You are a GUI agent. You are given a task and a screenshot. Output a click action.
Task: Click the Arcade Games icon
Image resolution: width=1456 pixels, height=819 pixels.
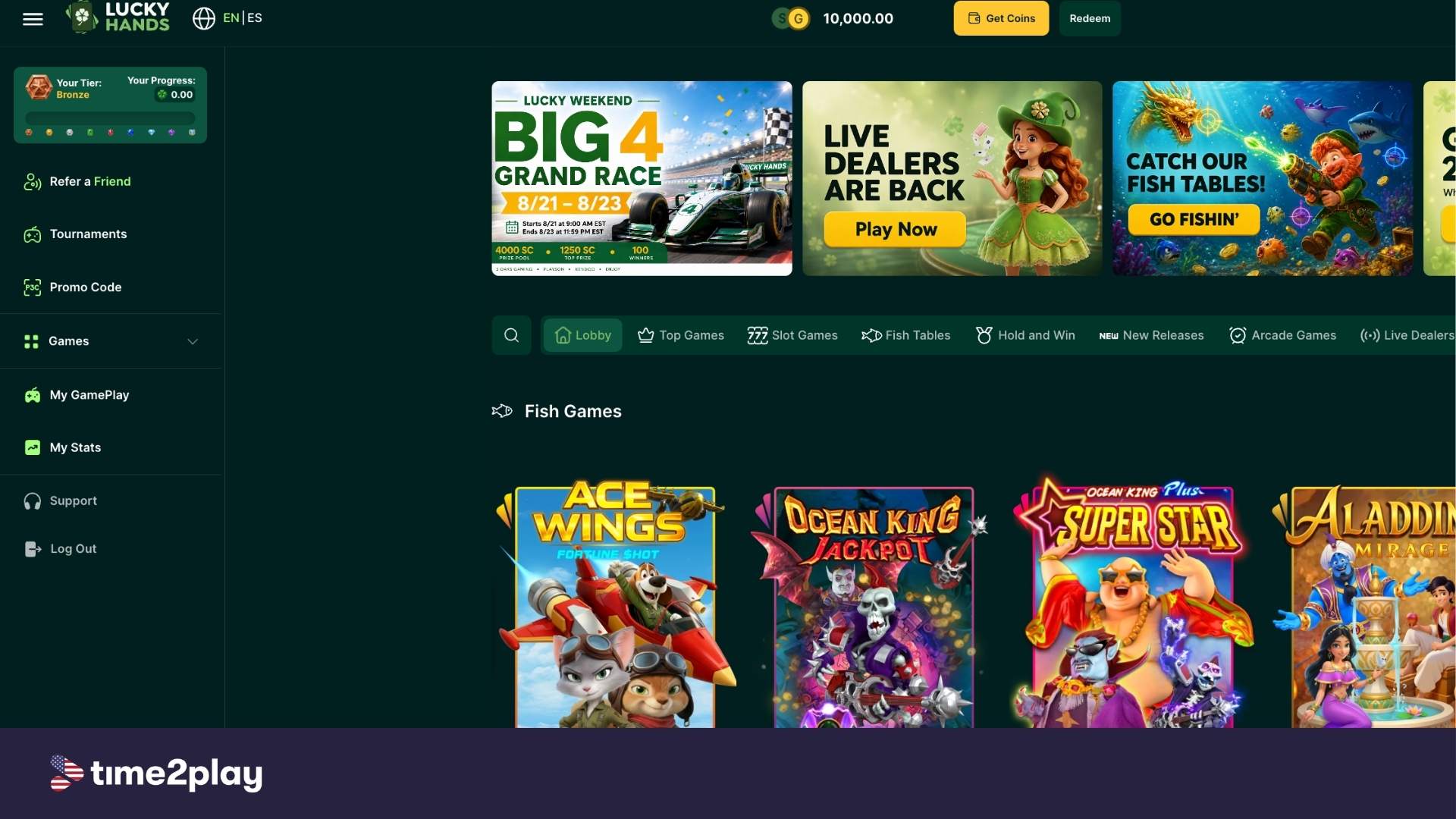(1238, 335)
